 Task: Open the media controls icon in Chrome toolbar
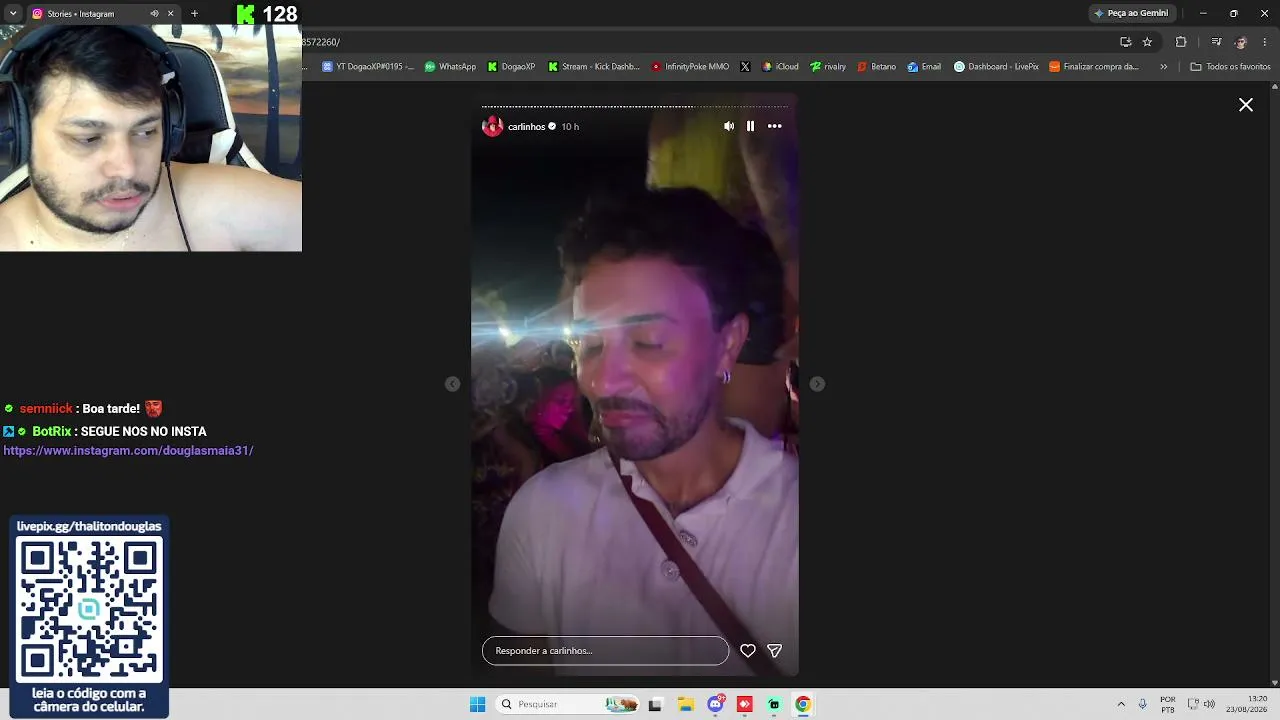(1216, 42)
